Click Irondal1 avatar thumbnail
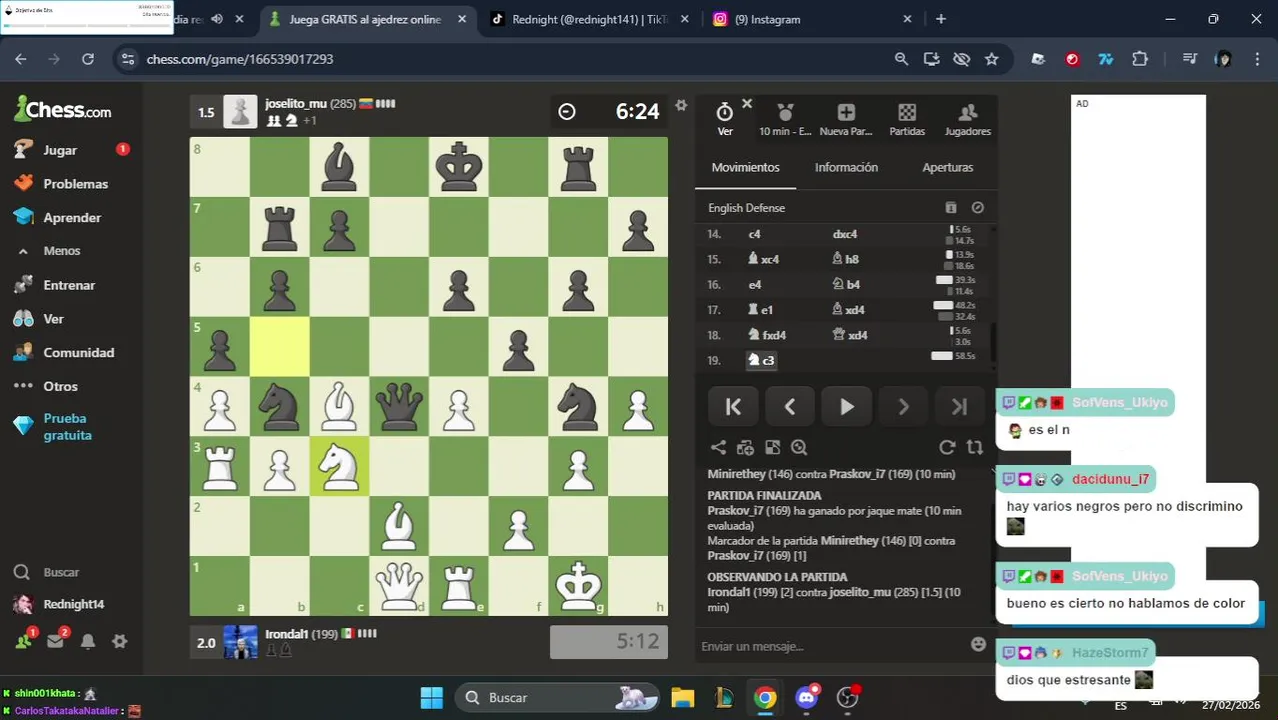This screenshot has width=1278, height=720. tap(240, 642)
